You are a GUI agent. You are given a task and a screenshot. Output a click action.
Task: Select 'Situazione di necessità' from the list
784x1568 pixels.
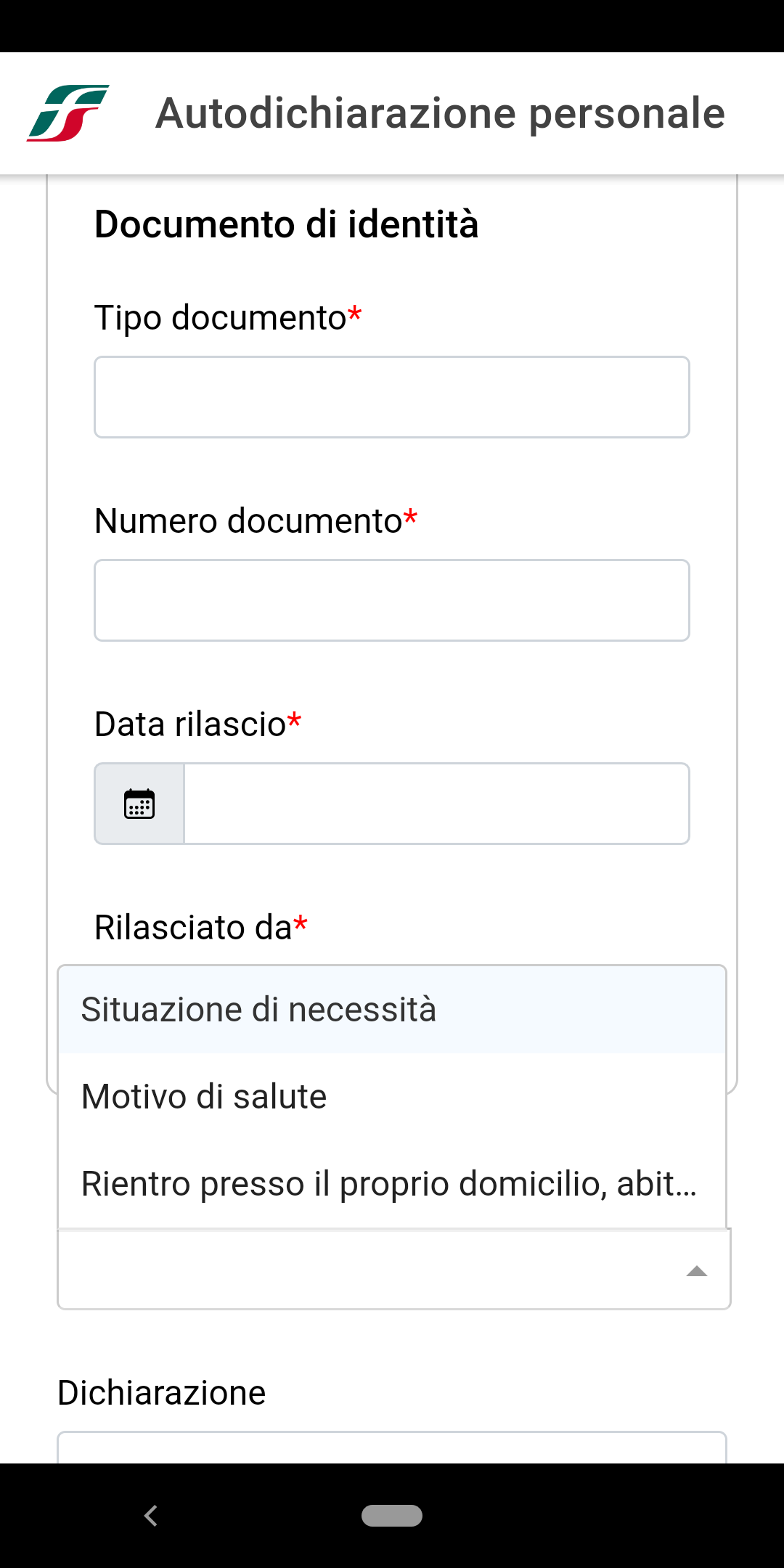(392, 1010)
